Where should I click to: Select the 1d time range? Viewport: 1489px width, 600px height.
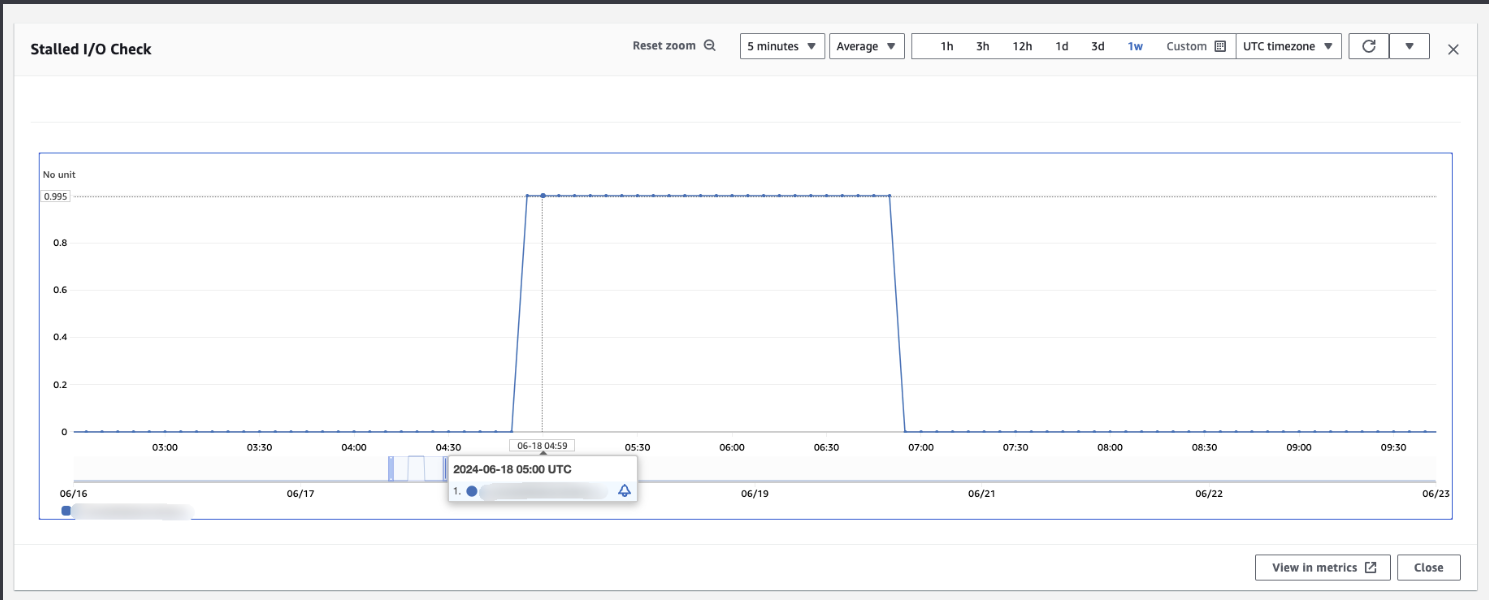click(1062, 46)
